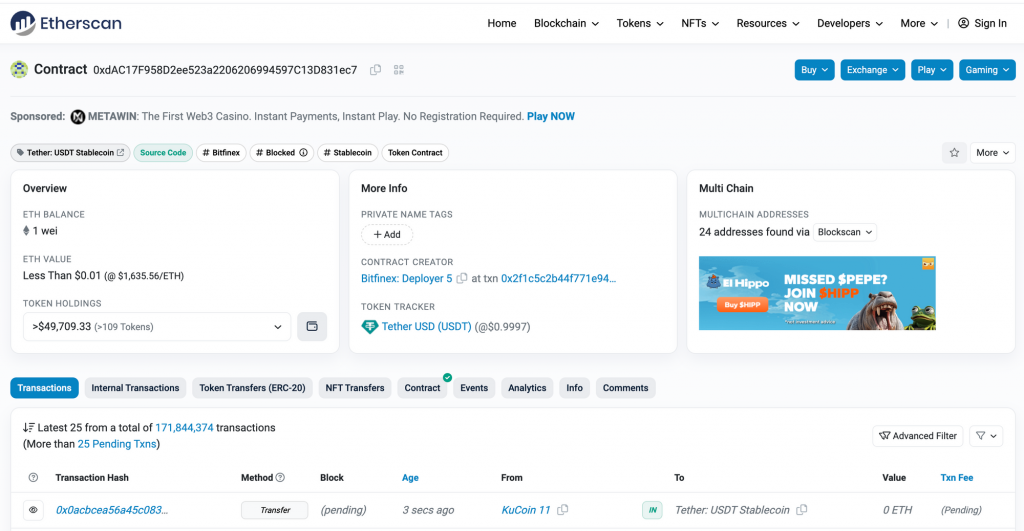Click the Txn Fee column header

coord(957,477)
